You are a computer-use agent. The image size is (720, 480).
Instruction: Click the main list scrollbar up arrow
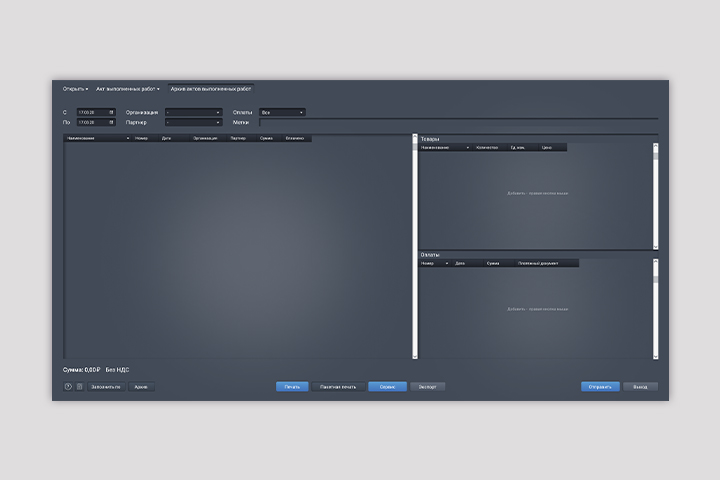(x=415, y=137)
